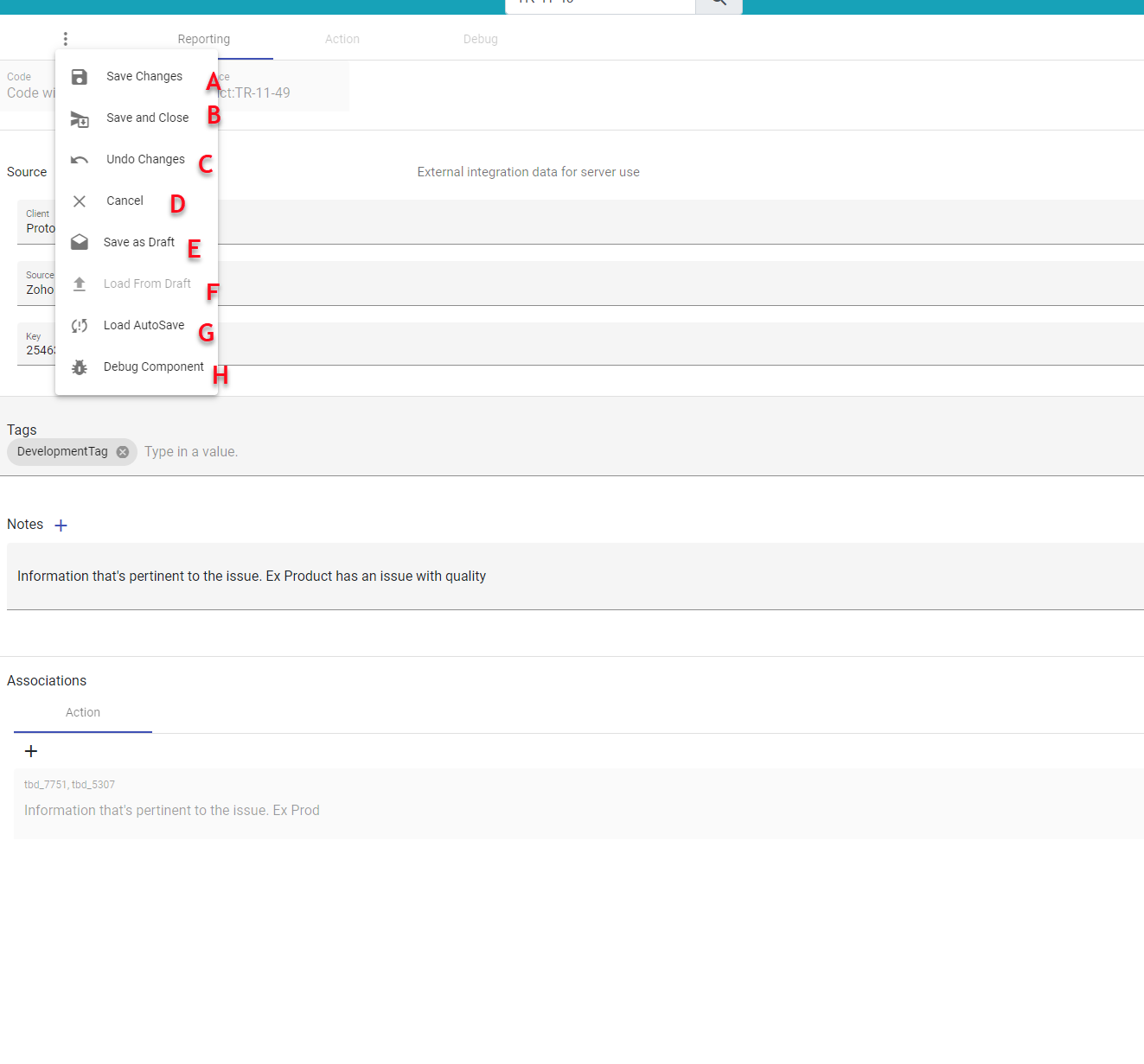Remove the DevelopmentTag chip

[x=123, y=452]
